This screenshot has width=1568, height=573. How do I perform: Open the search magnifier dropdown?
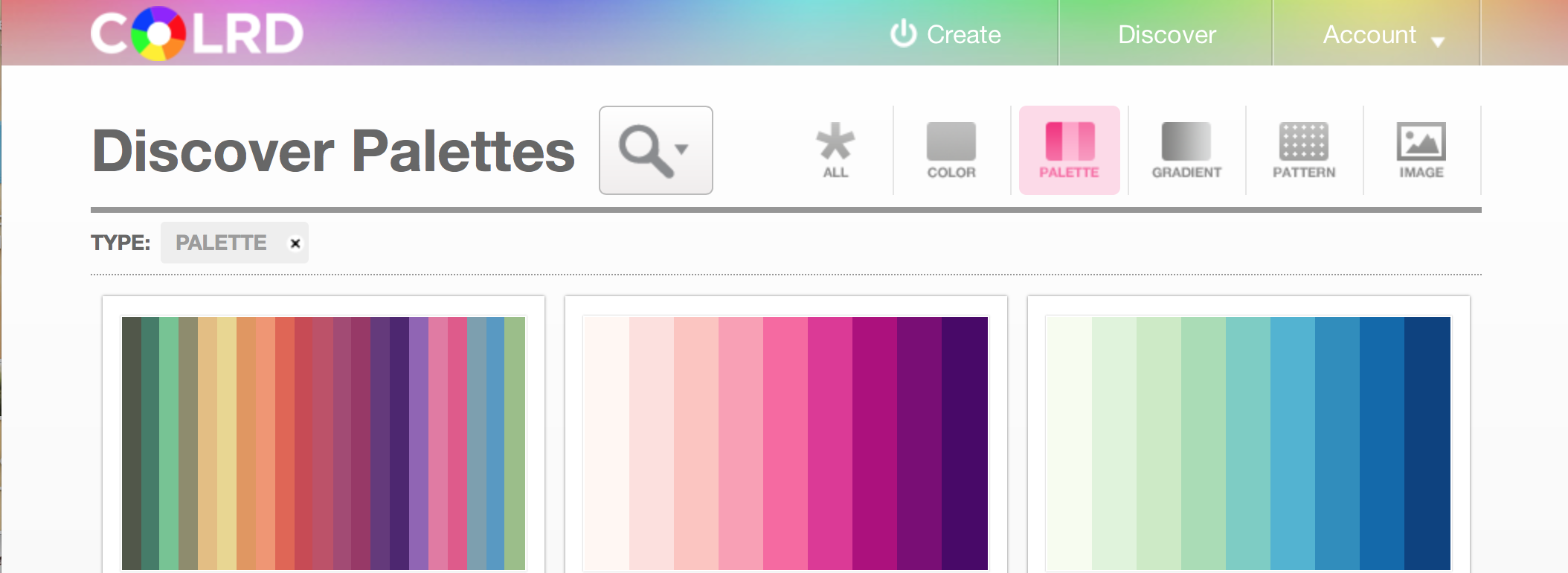point(655,150)
